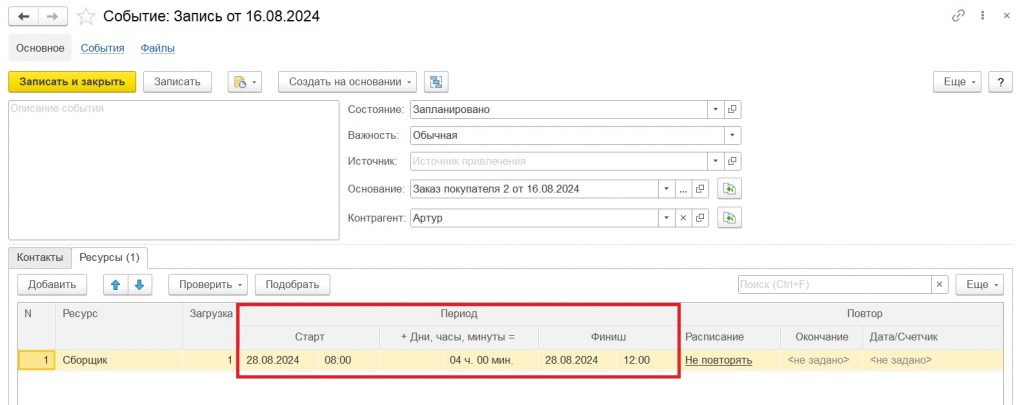Viewport: 1024px width, 405px height.
Task: Copy link via the chain icon
Action: [959, 16]
